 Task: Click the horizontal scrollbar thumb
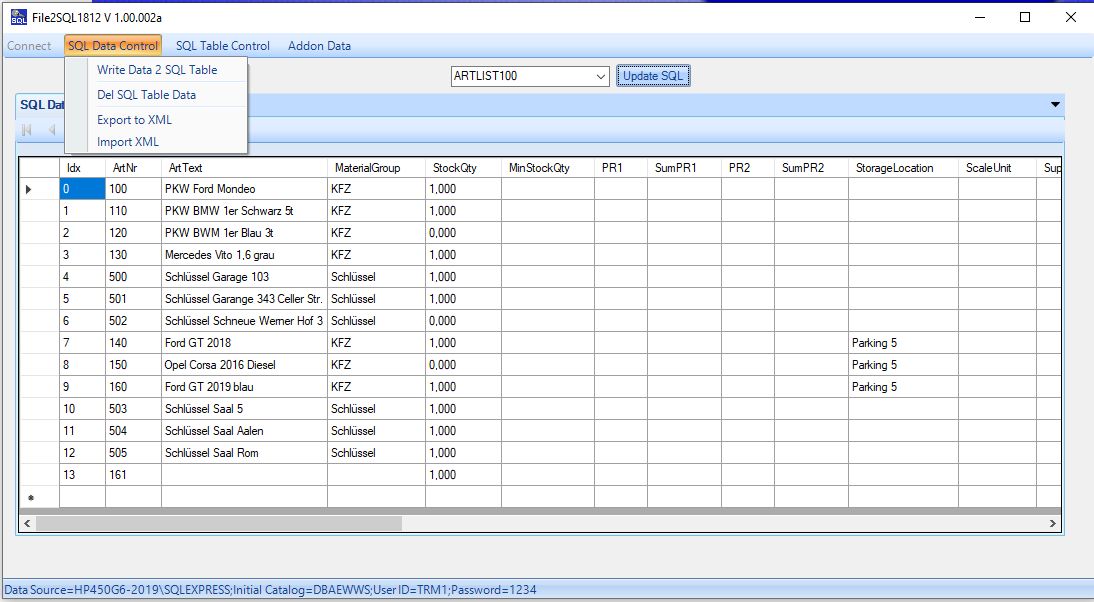tap(218, 523)
